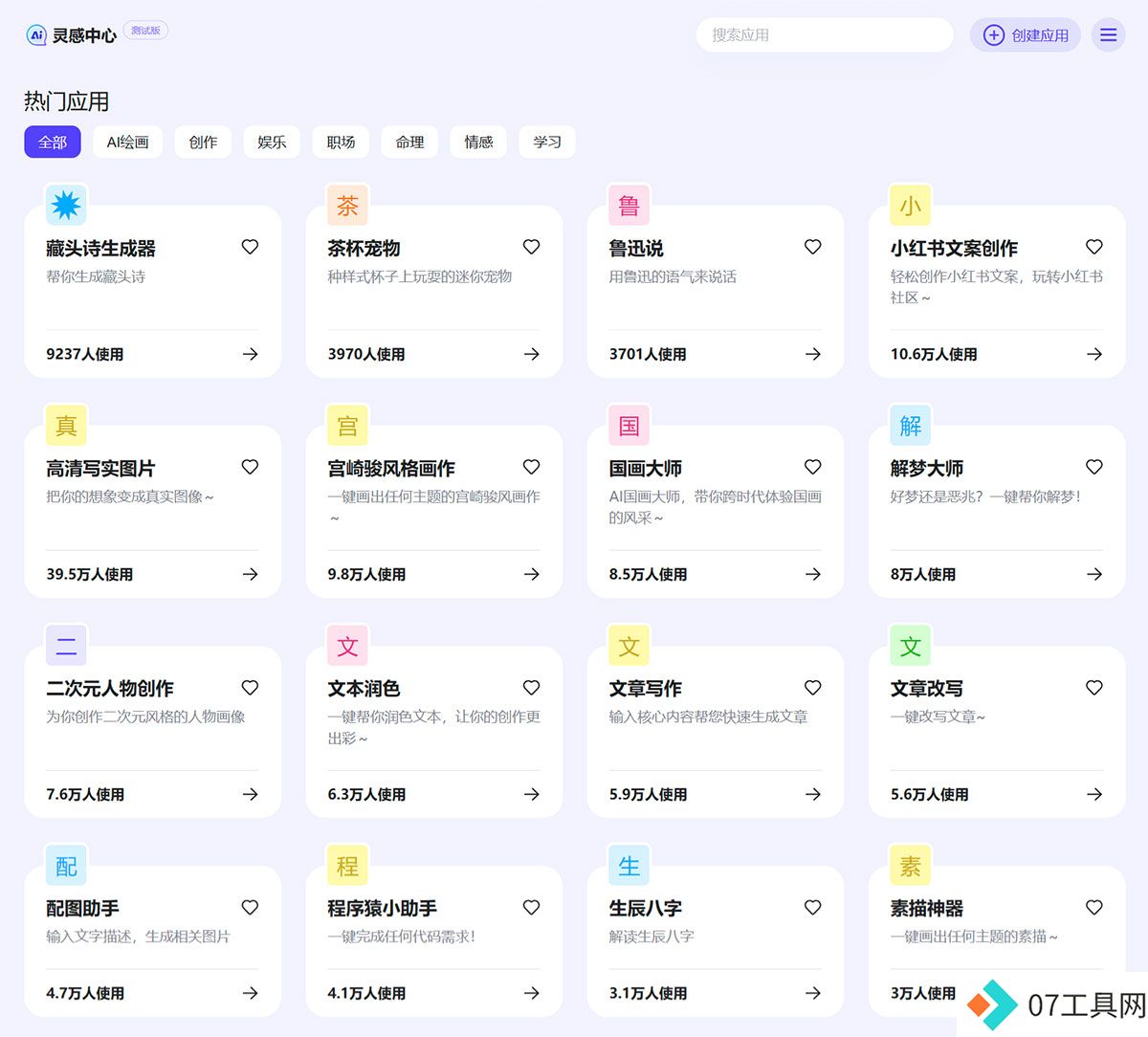Click the 热门应用 heading
The height and width of the screenshot is (1037, 1148).
[x=67, y=101]
